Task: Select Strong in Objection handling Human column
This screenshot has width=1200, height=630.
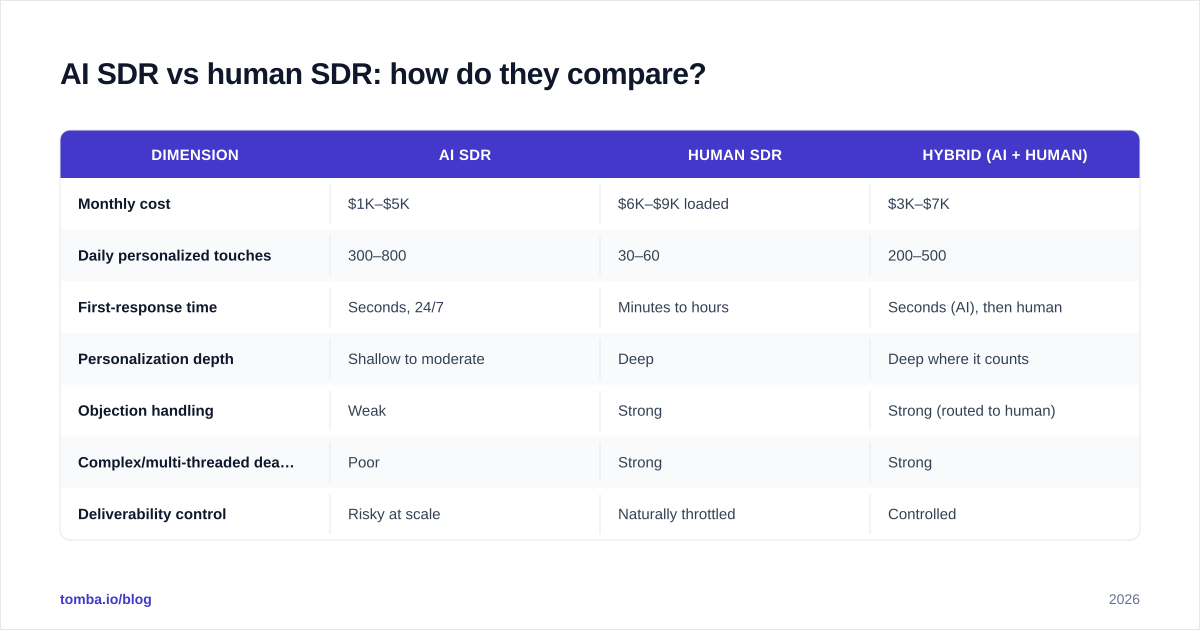Action: 735,411
